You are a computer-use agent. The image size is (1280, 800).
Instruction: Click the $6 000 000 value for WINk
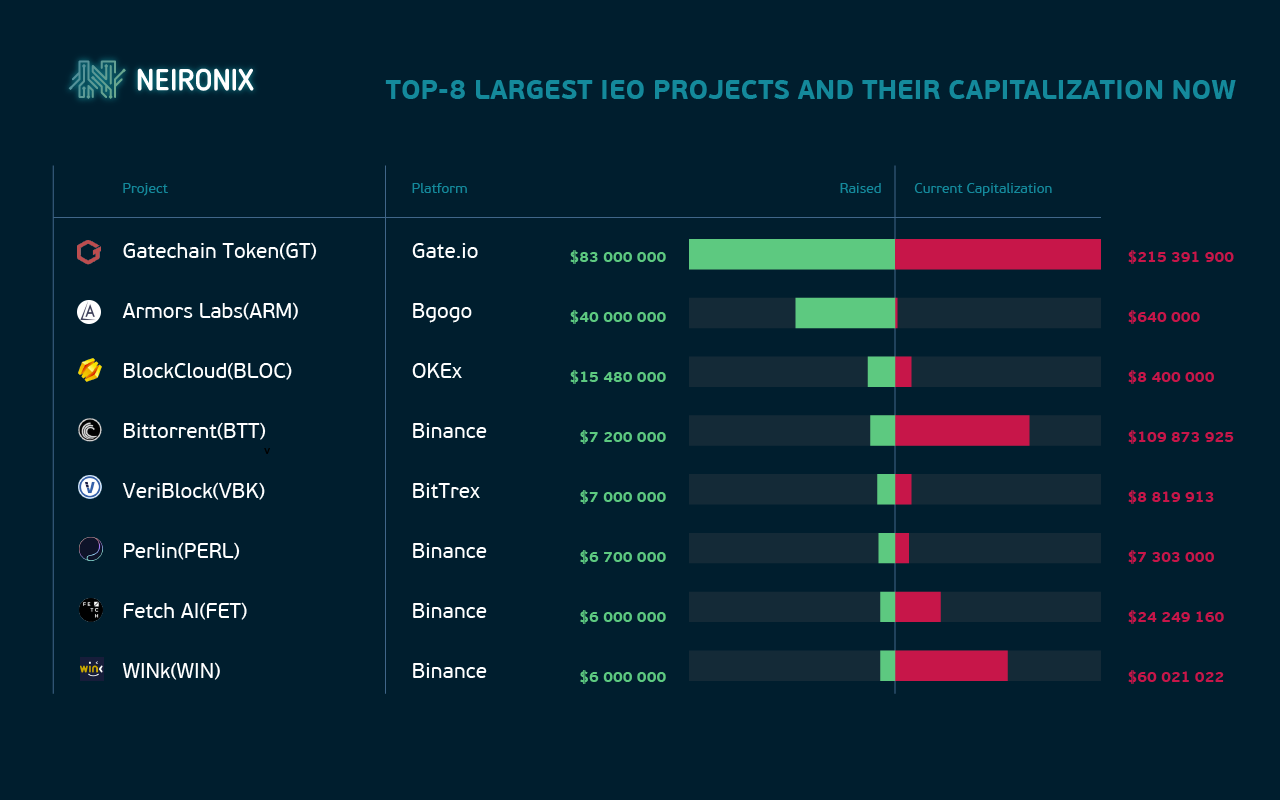(x=623, y=677)
